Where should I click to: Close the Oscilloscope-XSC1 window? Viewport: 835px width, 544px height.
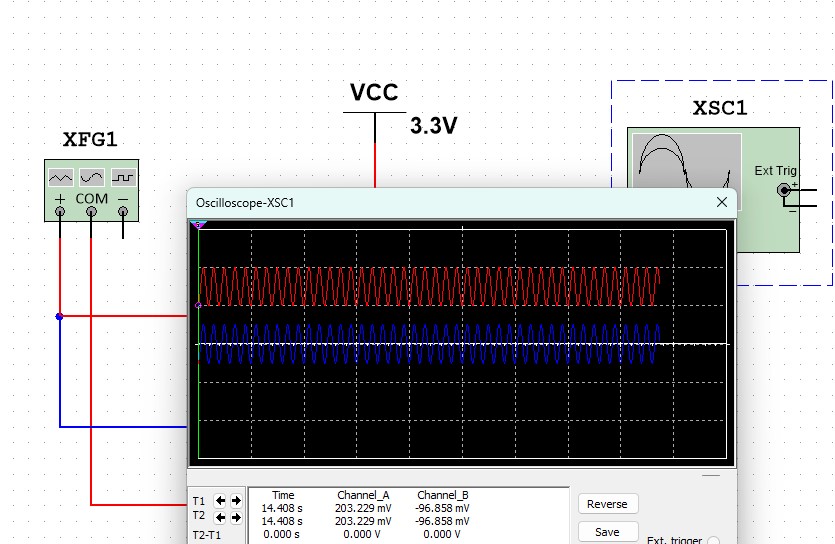[722, 202]
